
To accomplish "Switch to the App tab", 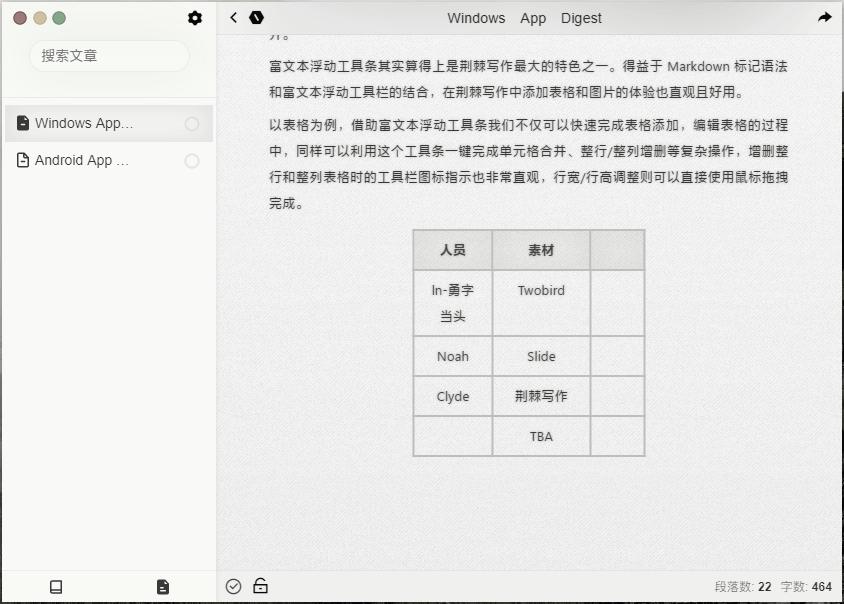I will tap(533, 18).
